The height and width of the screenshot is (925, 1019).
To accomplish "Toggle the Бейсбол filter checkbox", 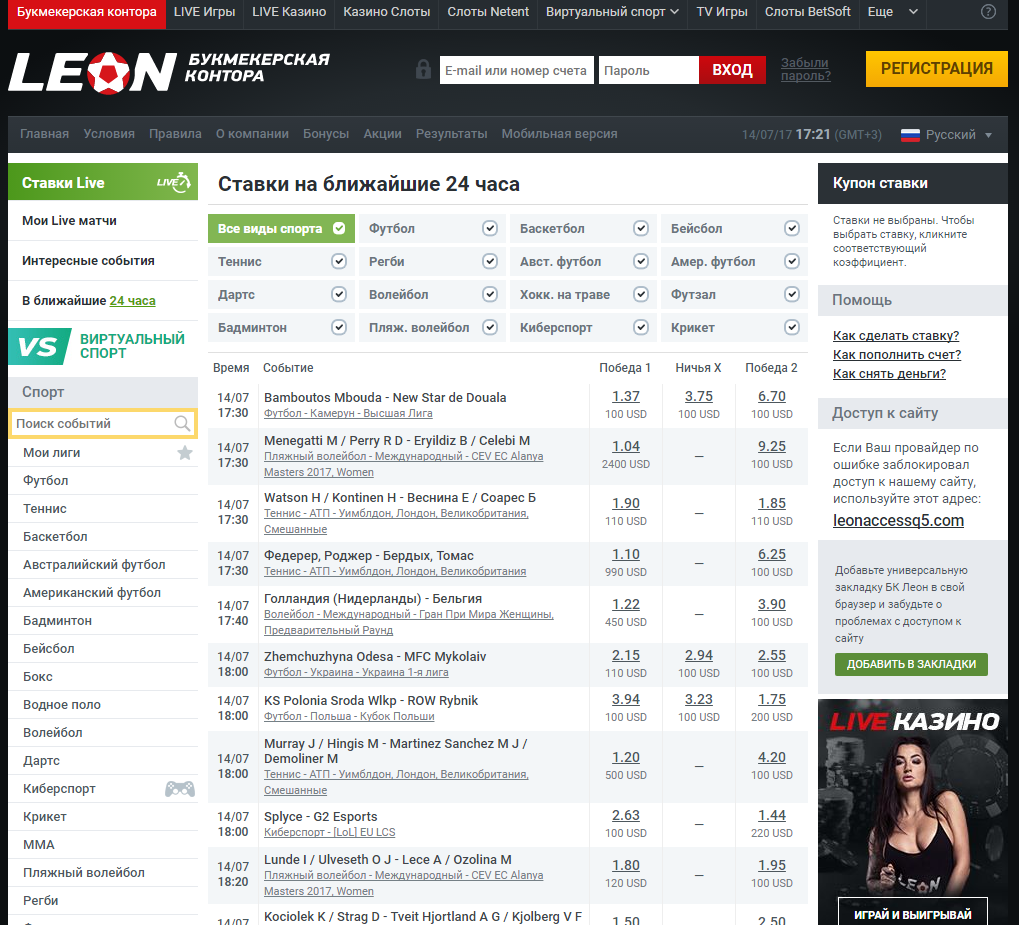I will 792,228.
